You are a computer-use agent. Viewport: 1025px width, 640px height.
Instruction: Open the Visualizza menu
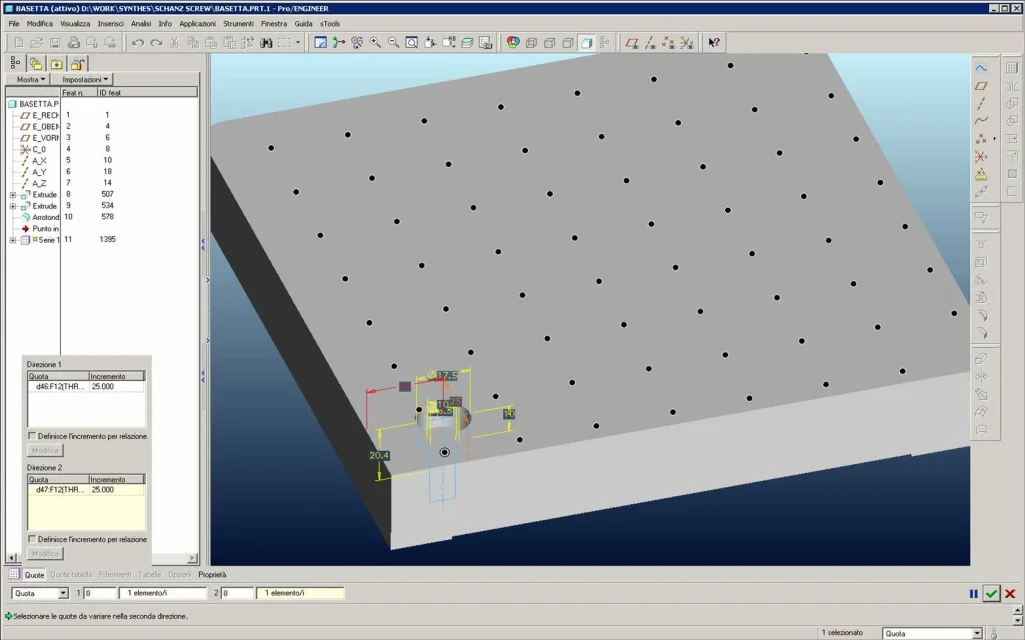point(75,24)
